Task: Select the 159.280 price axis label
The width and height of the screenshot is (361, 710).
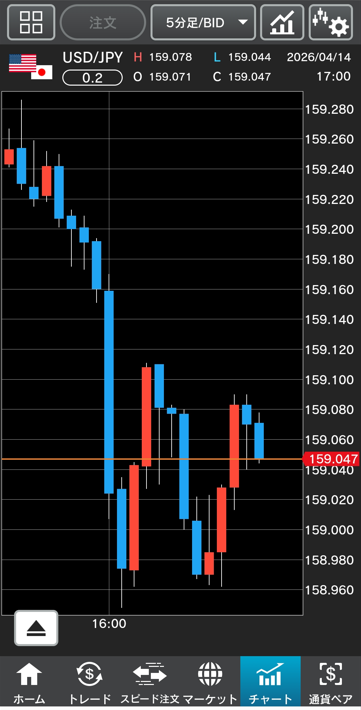Action: (329, 109)
